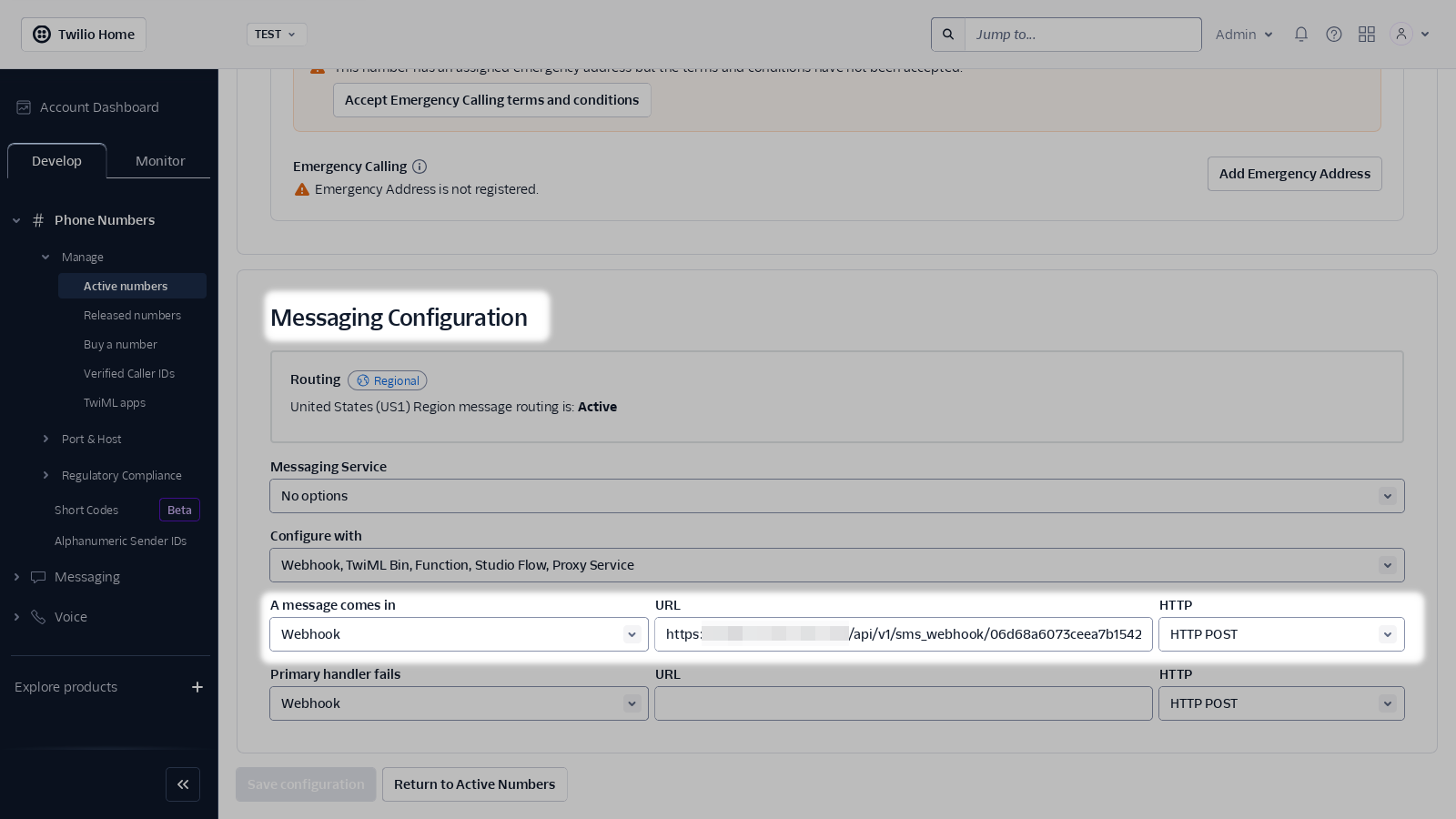Click the Regional routing badge
The height and width of the screenshot is (819, 1456).
tap(387, 380)
